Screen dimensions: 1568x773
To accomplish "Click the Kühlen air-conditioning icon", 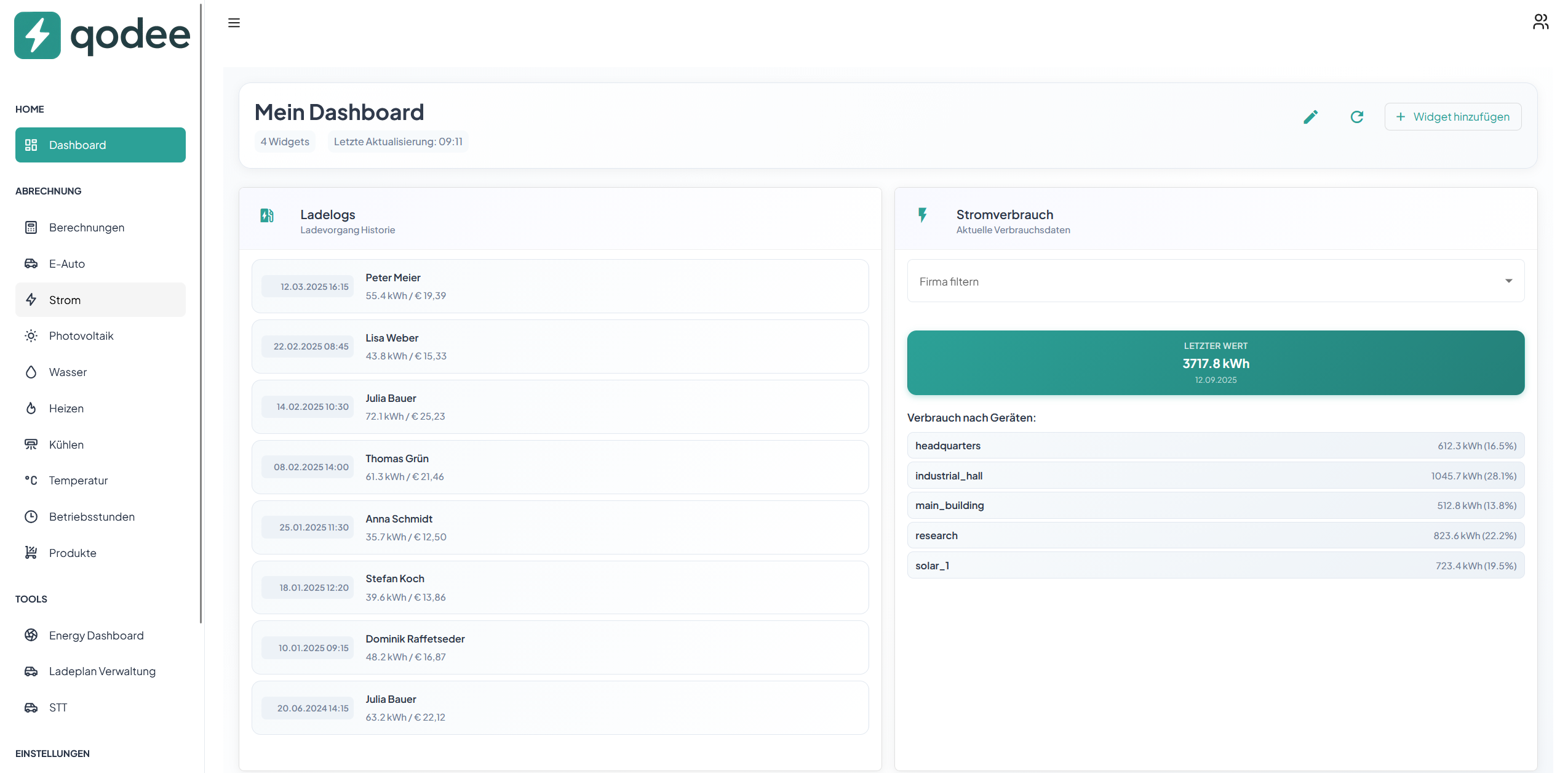I will (x=31, y=444).
